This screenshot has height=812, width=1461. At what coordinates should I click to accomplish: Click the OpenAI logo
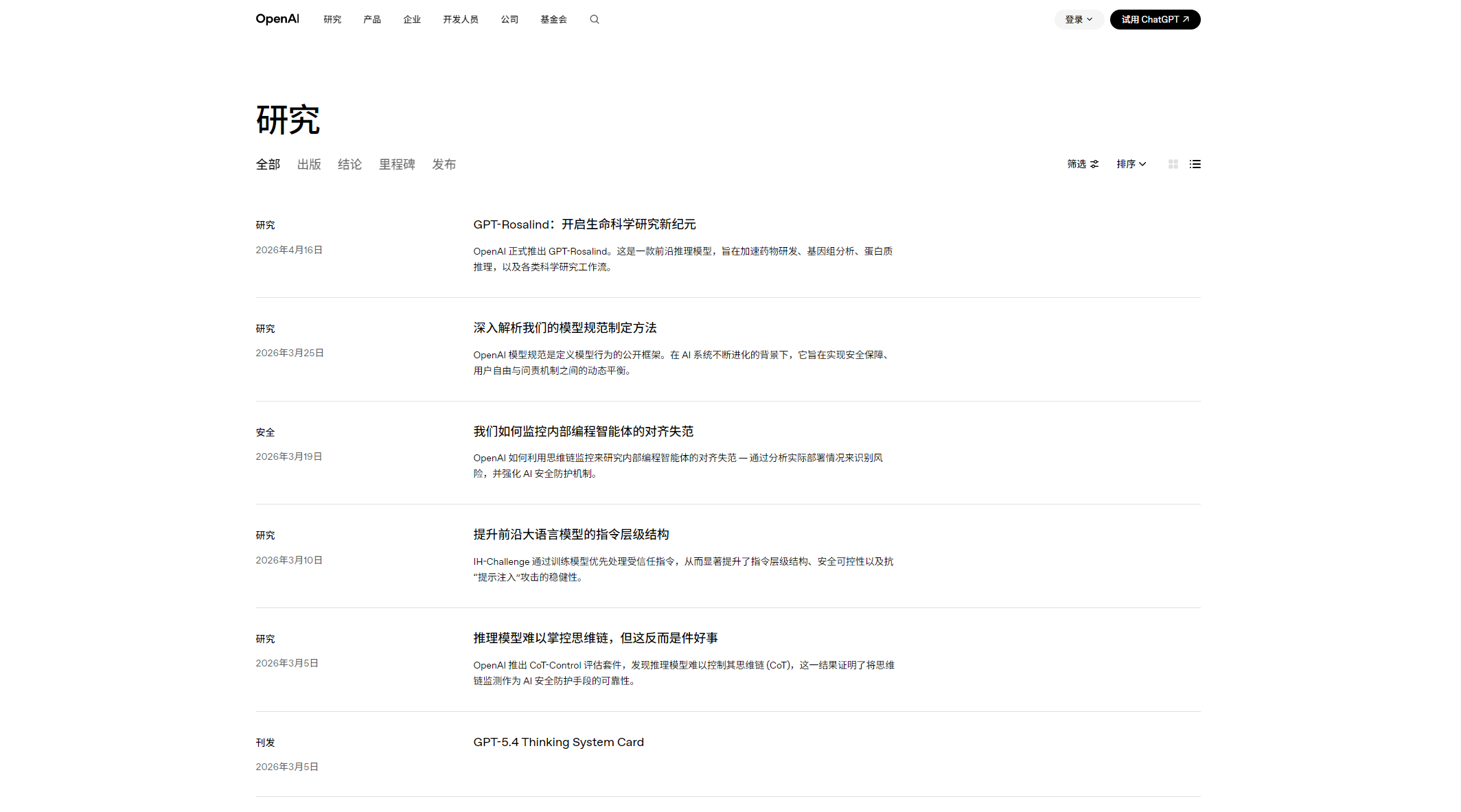tap(277, 19)
